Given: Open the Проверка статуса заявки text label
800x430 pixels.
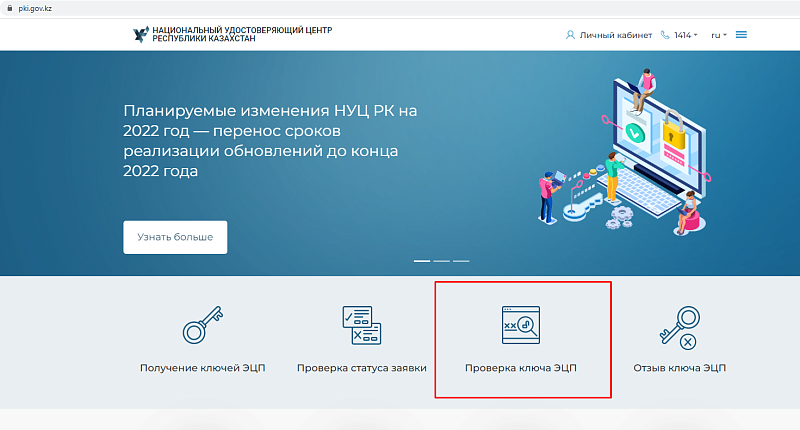Looking at the screenshot, I should click(x=361, y=368).
